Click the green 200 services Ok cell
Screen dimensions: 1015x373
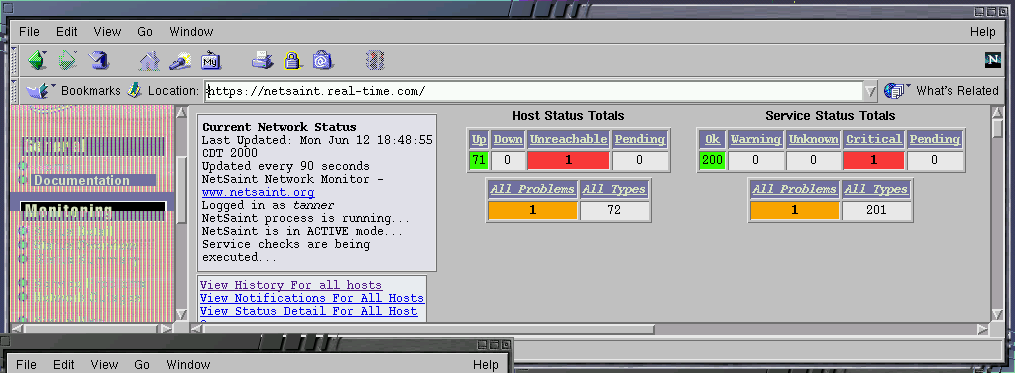coord(712,161)
